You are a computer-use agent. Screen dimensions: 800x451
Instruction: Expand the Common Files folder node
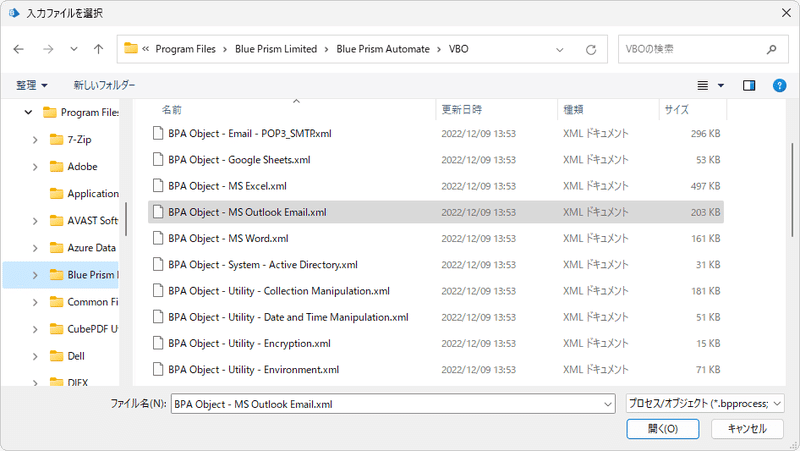coord(35,302)
